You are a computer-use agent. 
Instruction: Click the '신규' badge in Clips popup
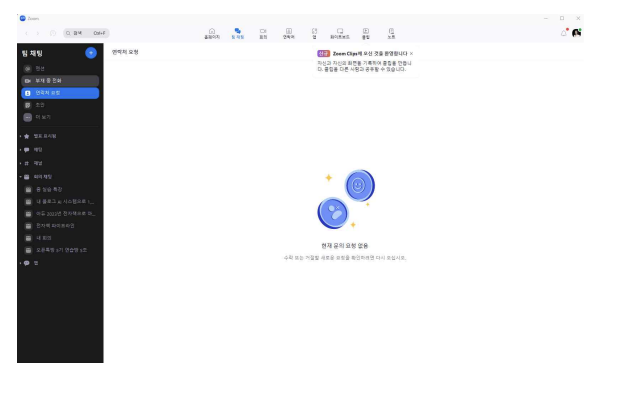[x=323, y=54]
